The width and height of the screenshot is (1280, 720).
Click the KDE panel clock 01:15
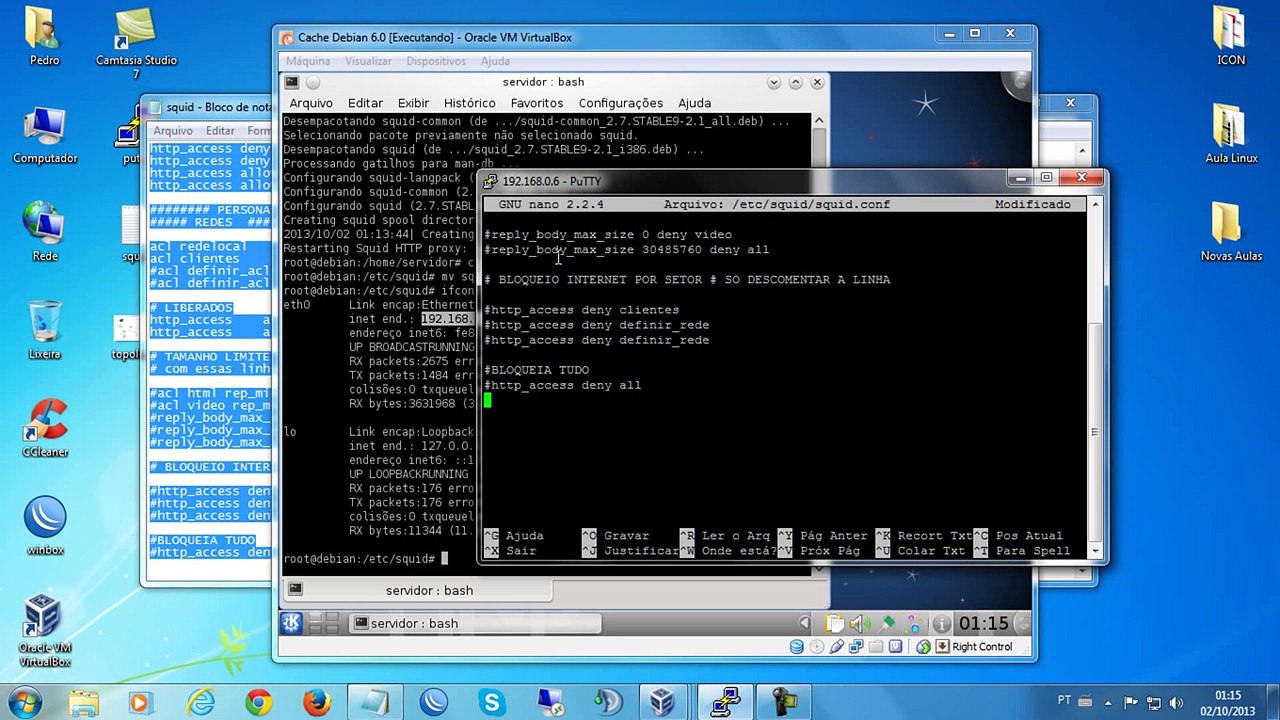tap(983, 623)
